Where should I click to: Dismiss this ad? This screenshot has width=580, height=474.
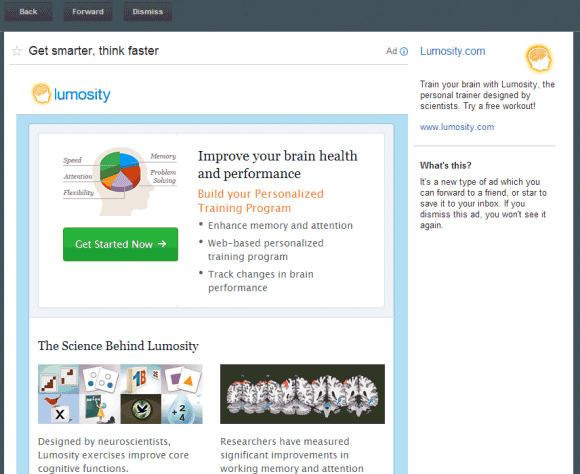coord(148,11)
